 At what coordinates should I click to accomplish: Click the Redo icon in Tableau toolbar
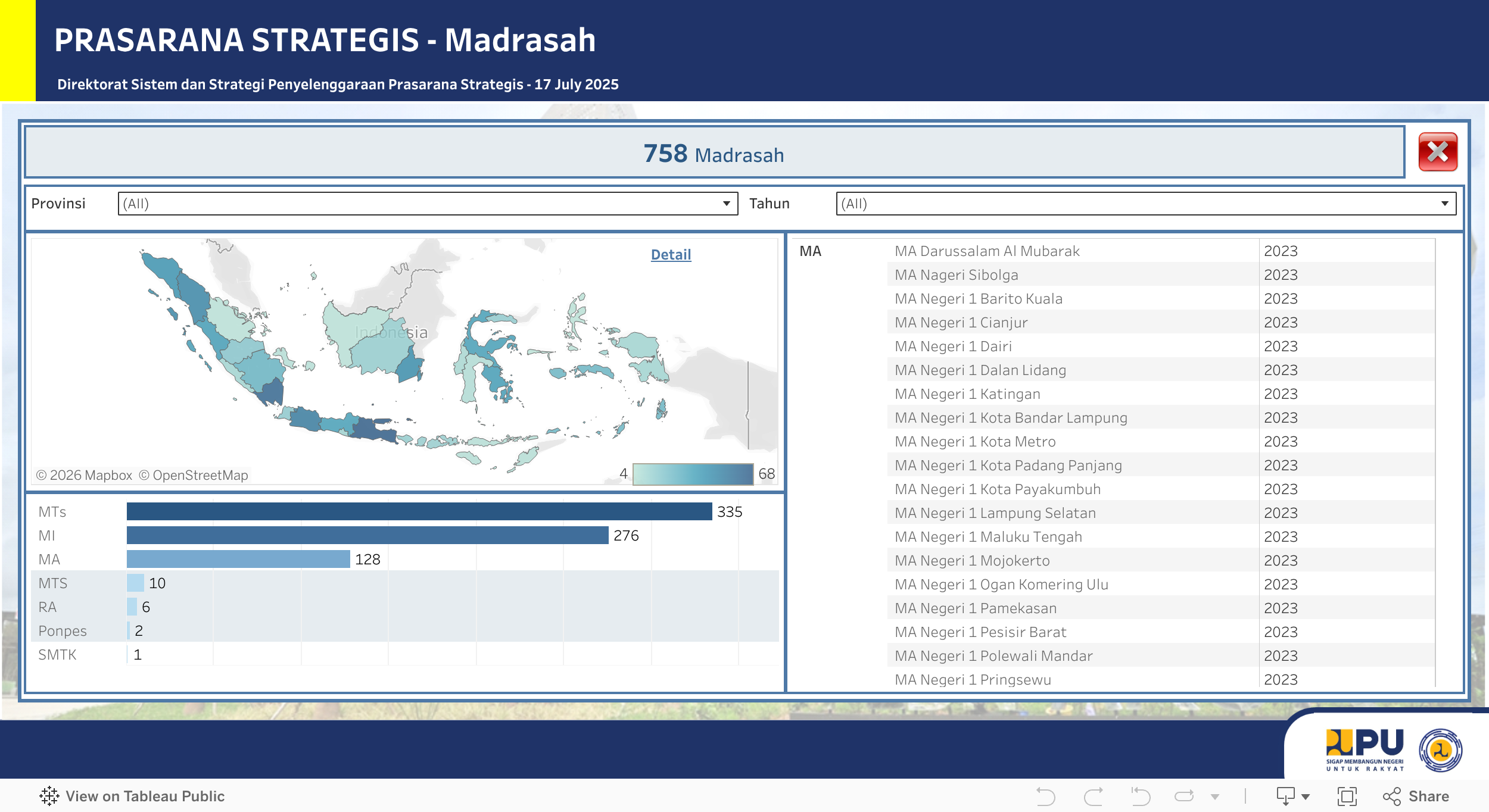(1093, 796)
